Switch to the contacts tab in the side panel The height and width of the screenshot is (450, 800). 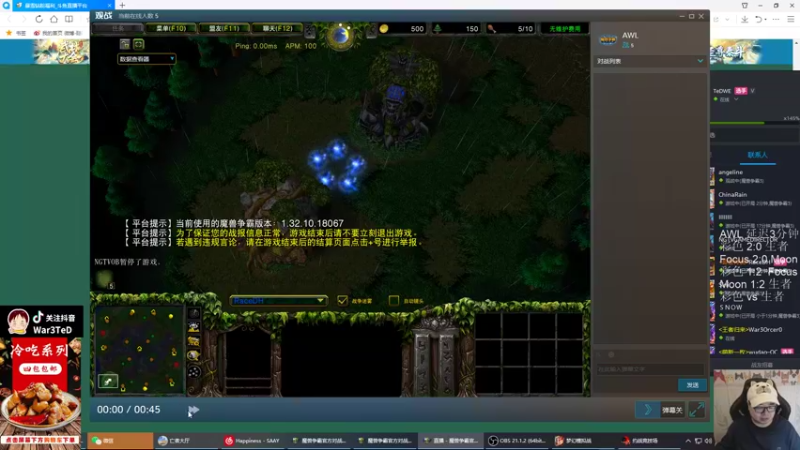757,155
